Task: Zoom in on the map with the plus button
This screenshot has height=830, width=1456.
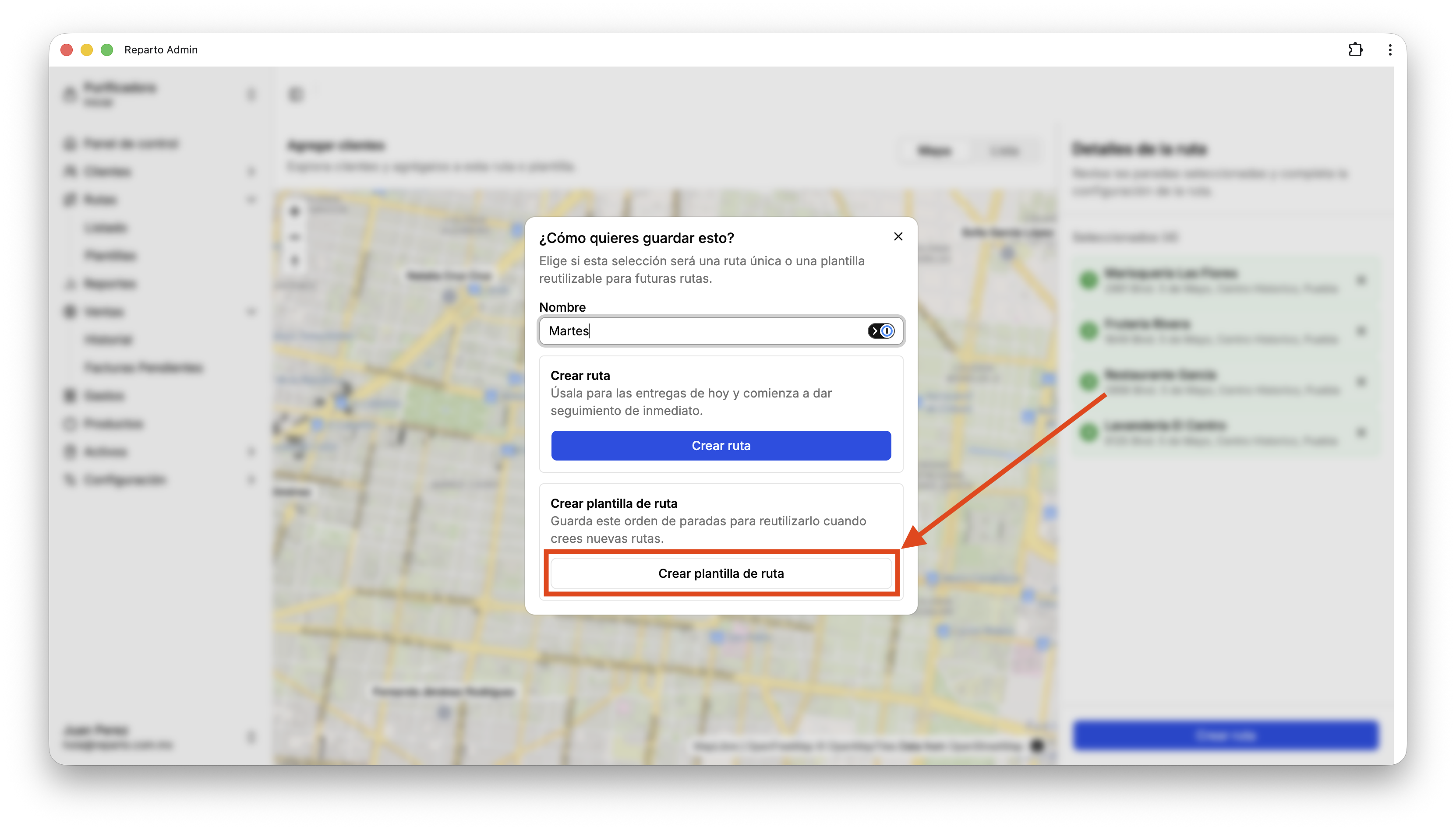Action: pos(294,211)
